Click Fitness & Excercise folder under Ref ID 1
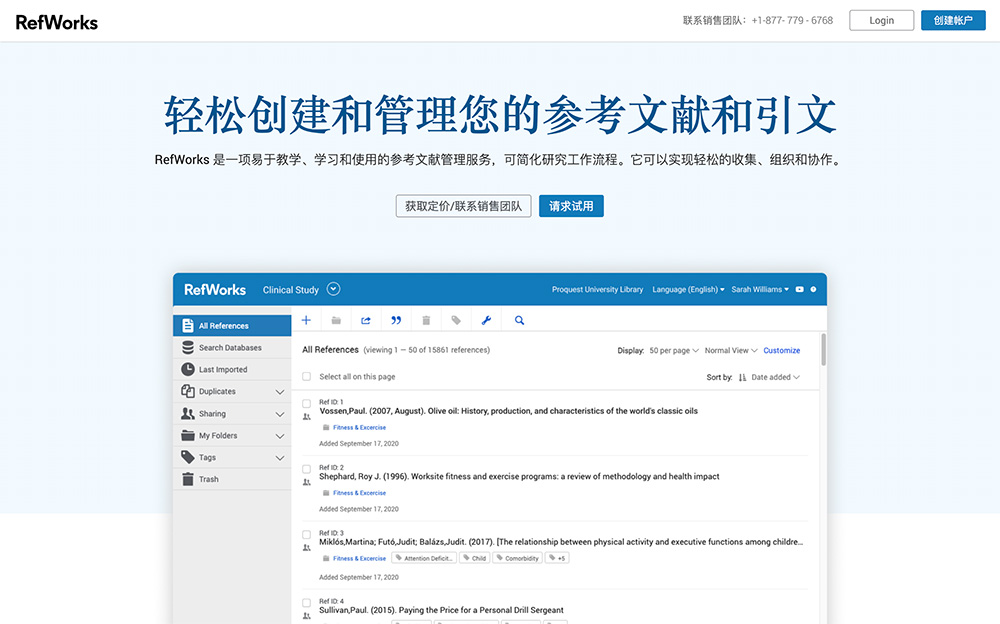The height and width of the screenshot is (624, 1000). point(359,427)
